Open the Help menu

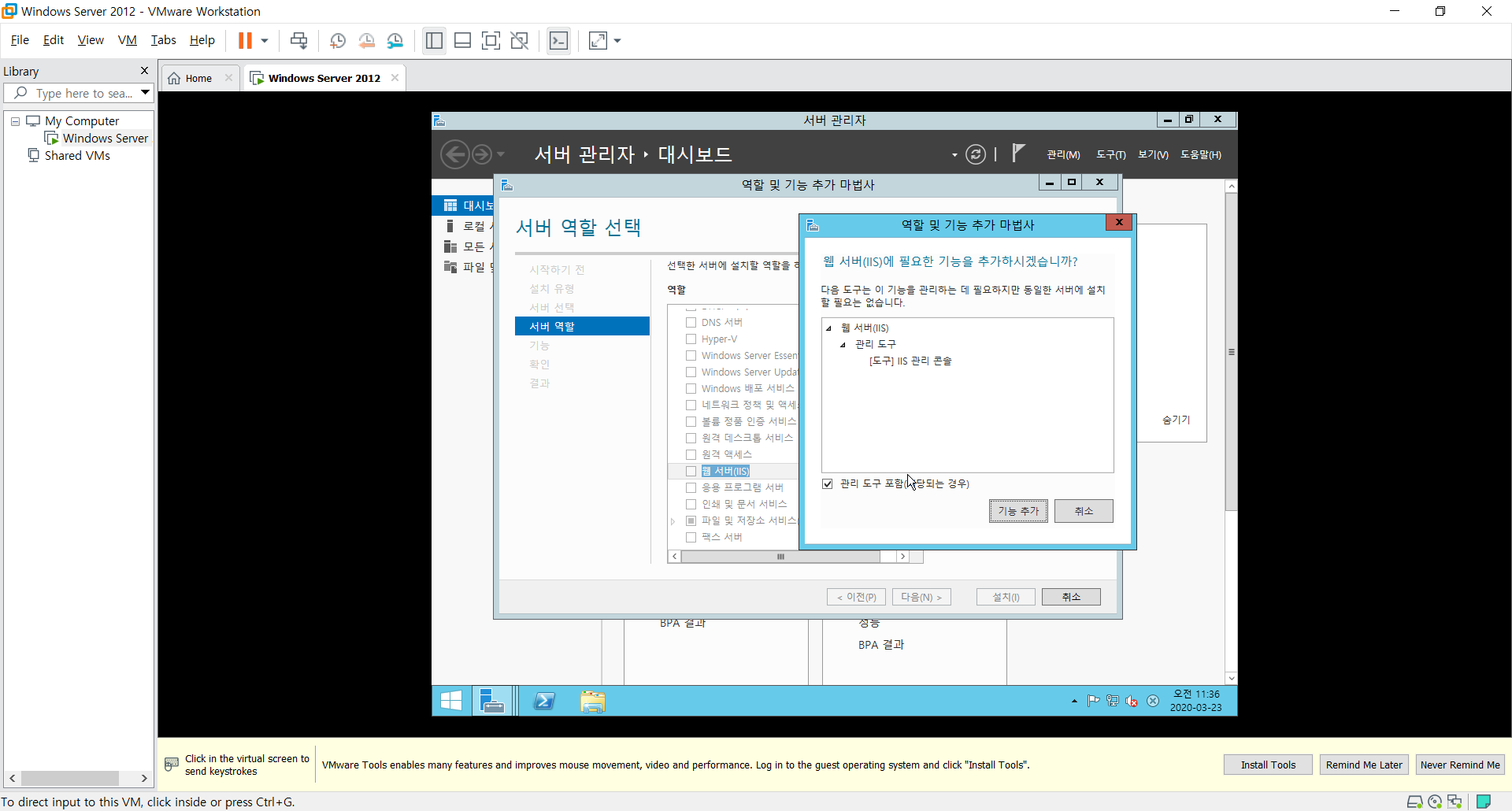tap(202, 40)
